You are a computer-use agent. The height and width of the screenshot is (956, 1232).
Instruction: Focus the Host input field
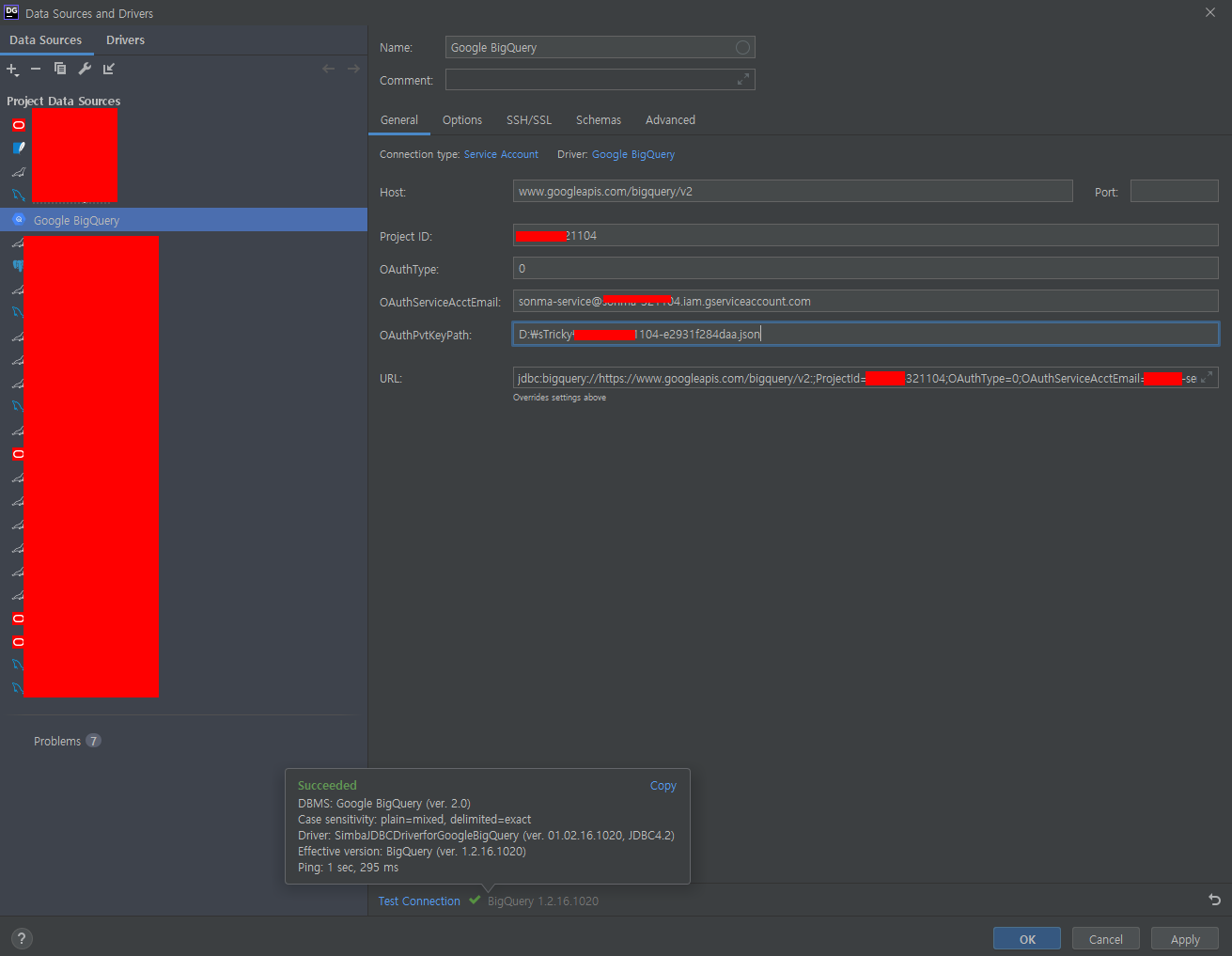coord(792,192)
